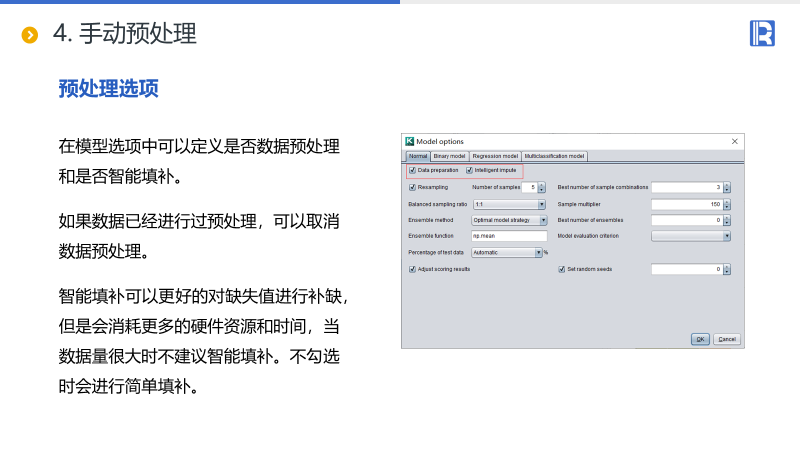Click the Best number of ensembles spinner
The width and height of the screenshot is (800, 450).
click(x=727, y=220)
